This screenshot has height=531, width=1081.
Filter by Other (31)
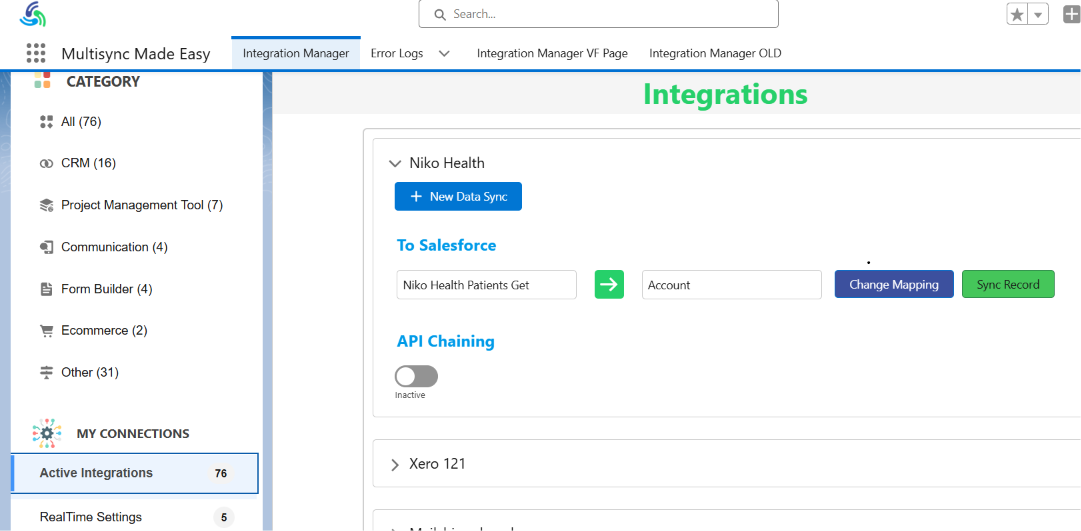click(x=90, y=372)
